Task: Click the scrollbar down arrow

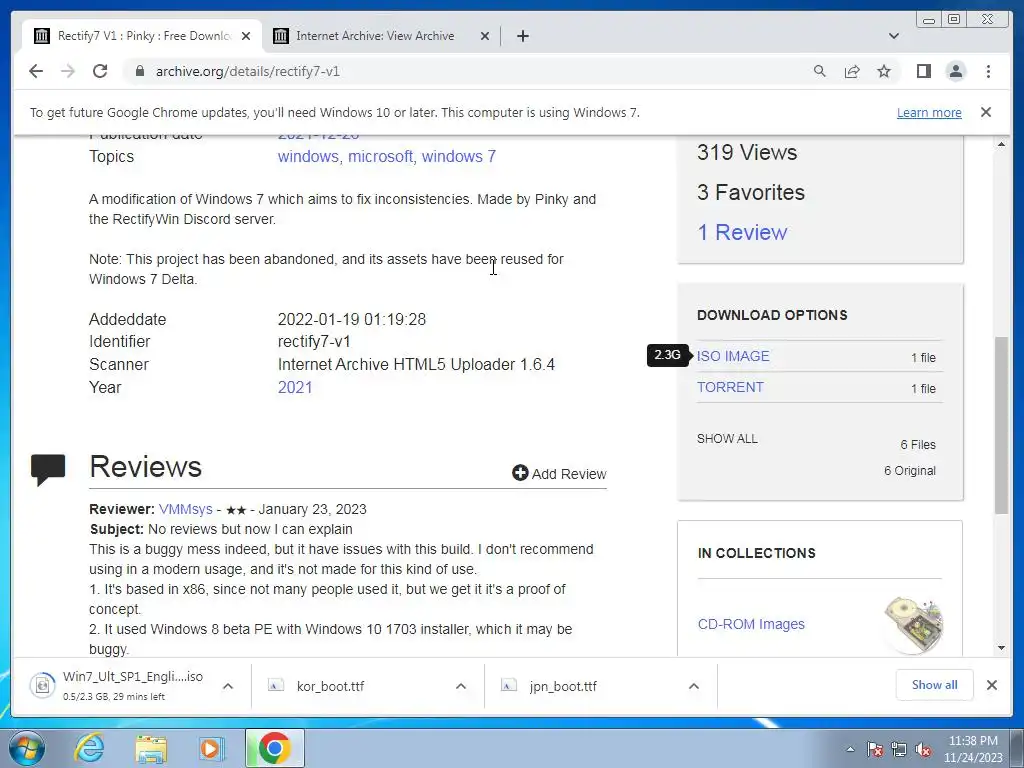Action: pyautogui.click(x=1001, y=648)
